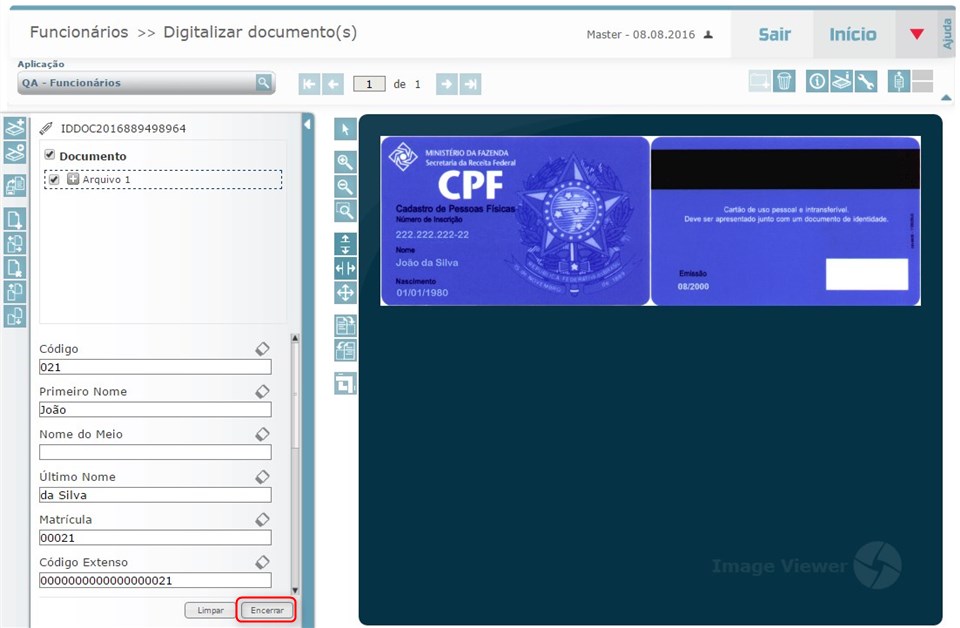
Task: Open the red dropdown arrow near Início
Action: (917, 33)
